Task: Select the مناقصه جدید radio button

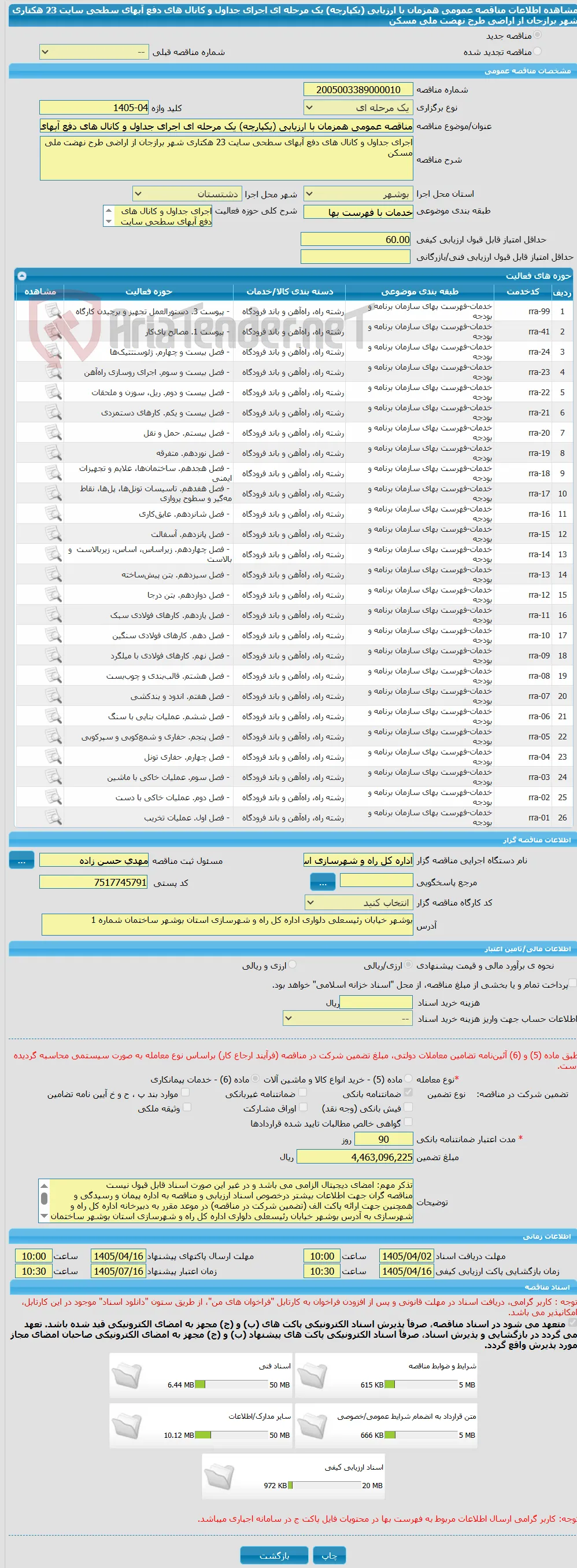Action: tap(538, 35)
